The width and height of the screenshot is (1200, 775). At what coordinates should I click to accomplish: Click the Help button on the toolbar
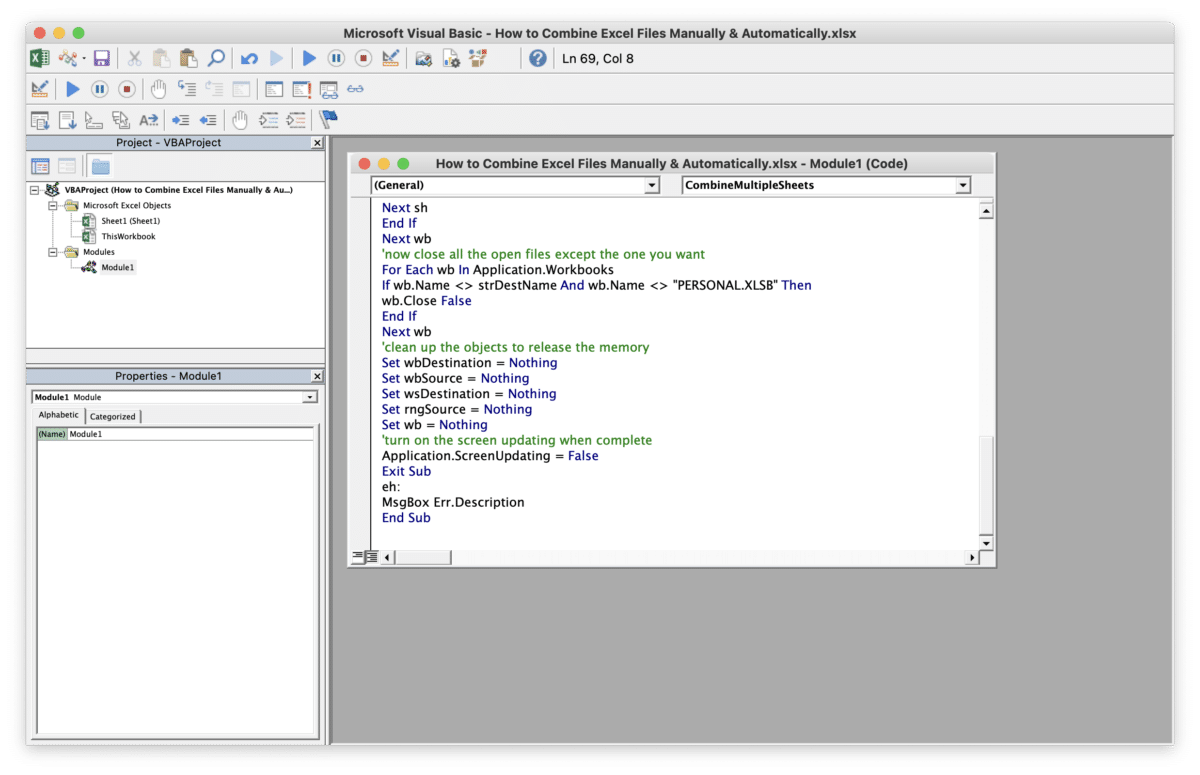tap(538, 58)
